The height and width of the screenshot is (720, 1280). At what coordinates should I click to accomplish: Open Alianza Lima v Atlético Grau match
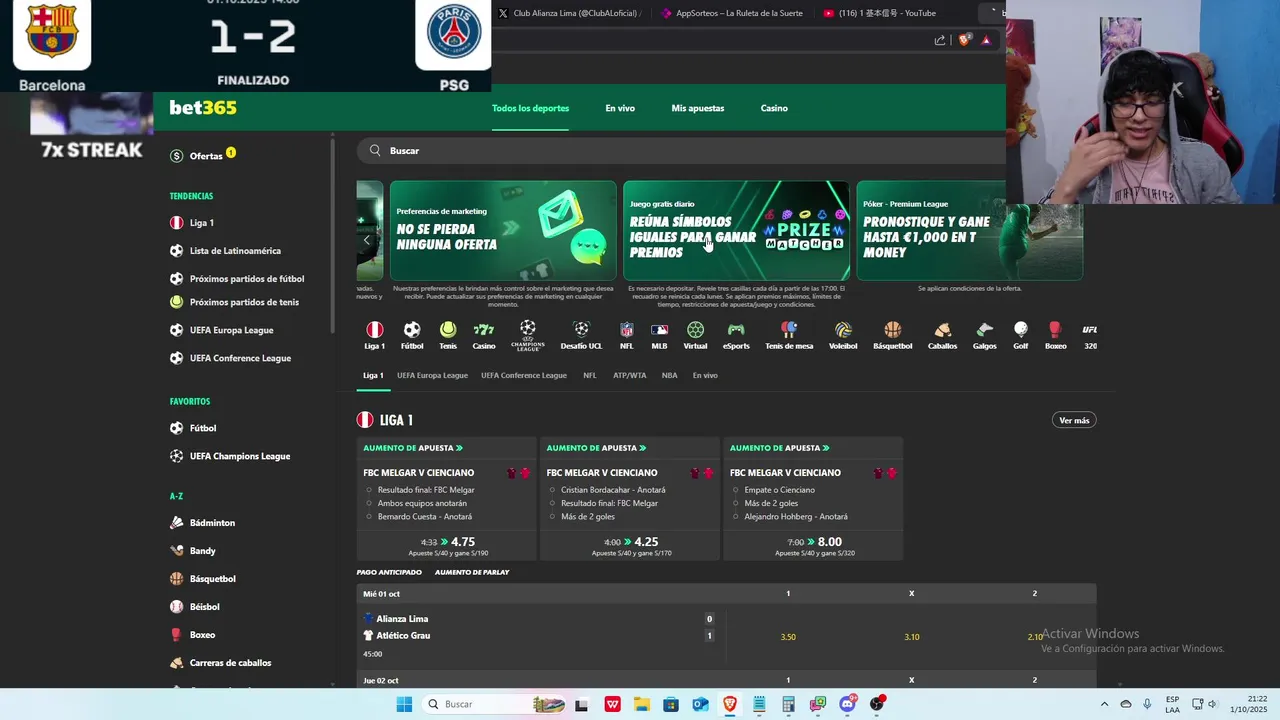(x=540, y=636)
